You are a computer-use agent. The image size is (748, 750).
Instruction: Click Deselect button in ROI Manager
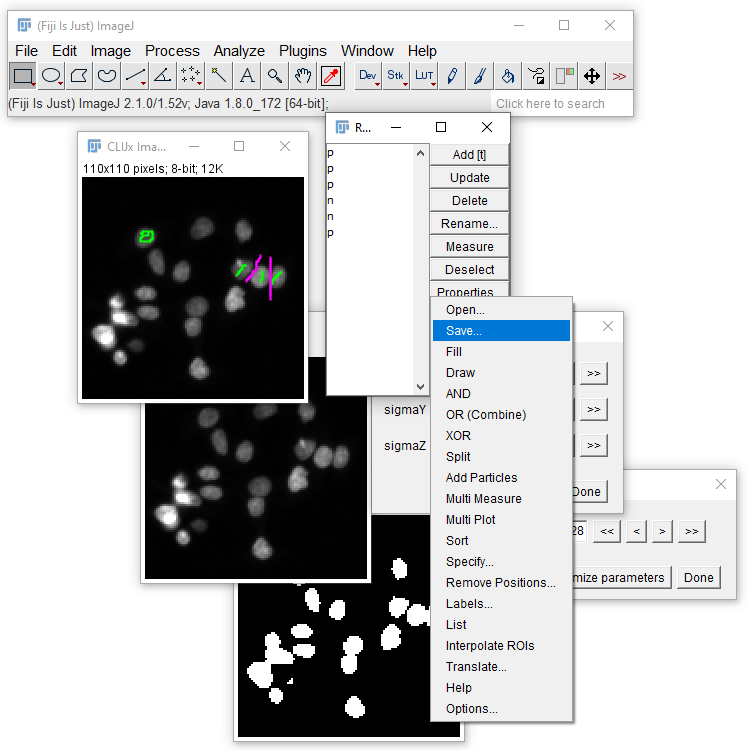pyautogui.click(x=469, y=269)
